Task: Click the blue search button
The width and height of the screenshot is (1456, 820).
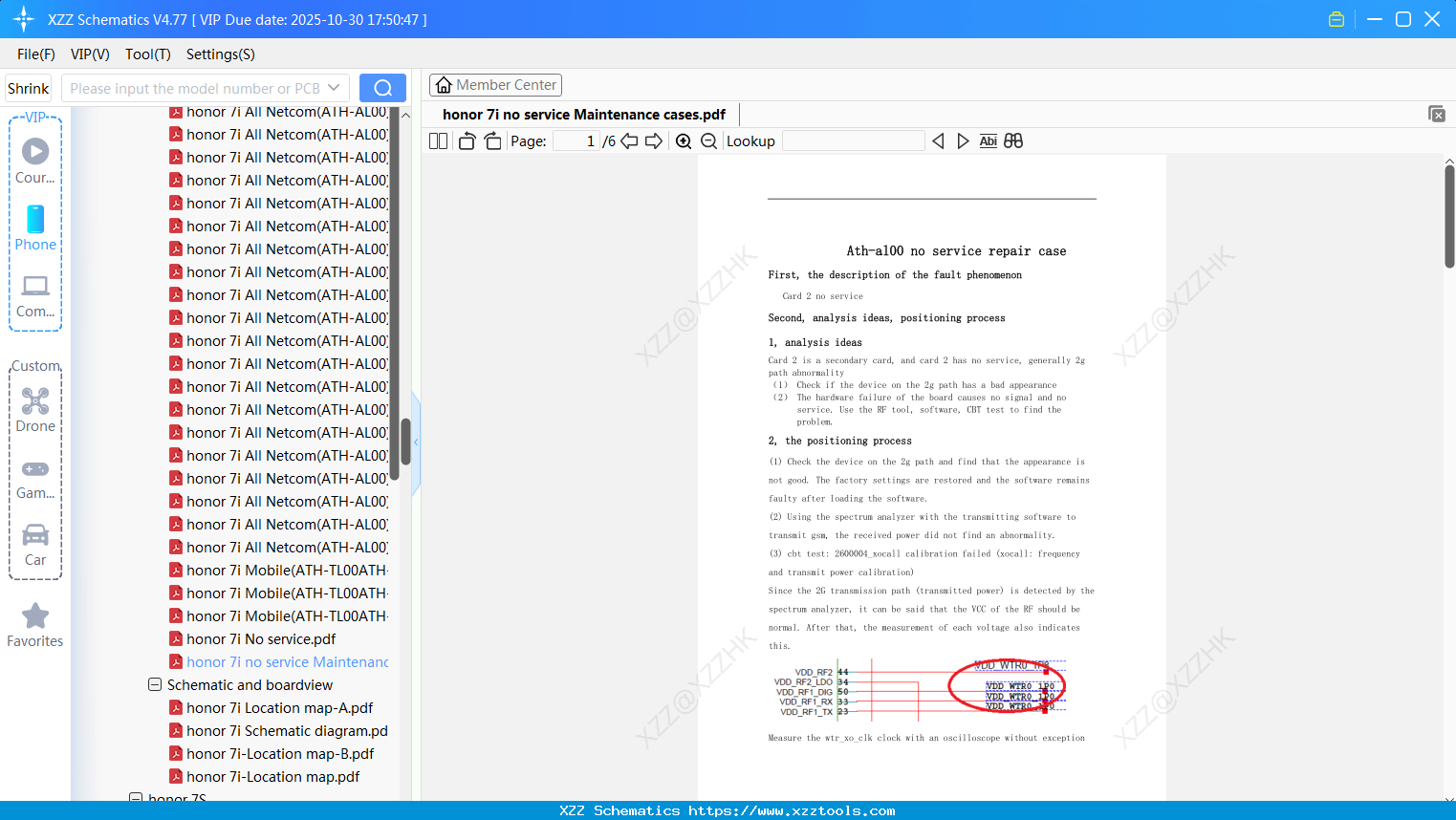Action: 382,88
